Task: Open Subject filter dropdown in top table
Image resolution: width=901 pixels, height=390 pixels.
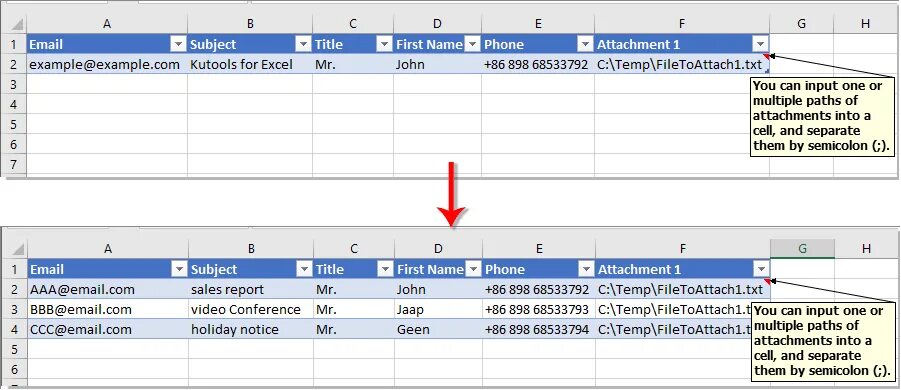Action: 303,44
